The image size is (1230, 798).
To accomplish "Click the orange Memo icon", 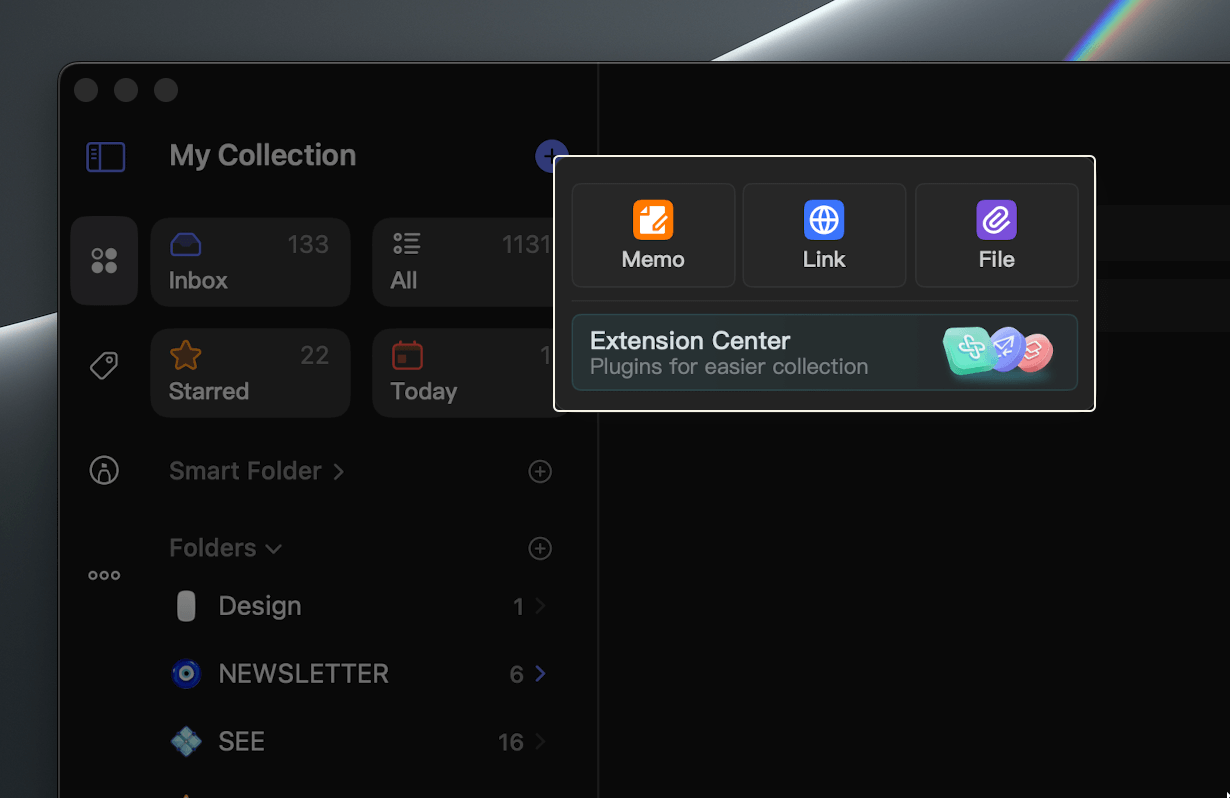I will pos(653,220).
